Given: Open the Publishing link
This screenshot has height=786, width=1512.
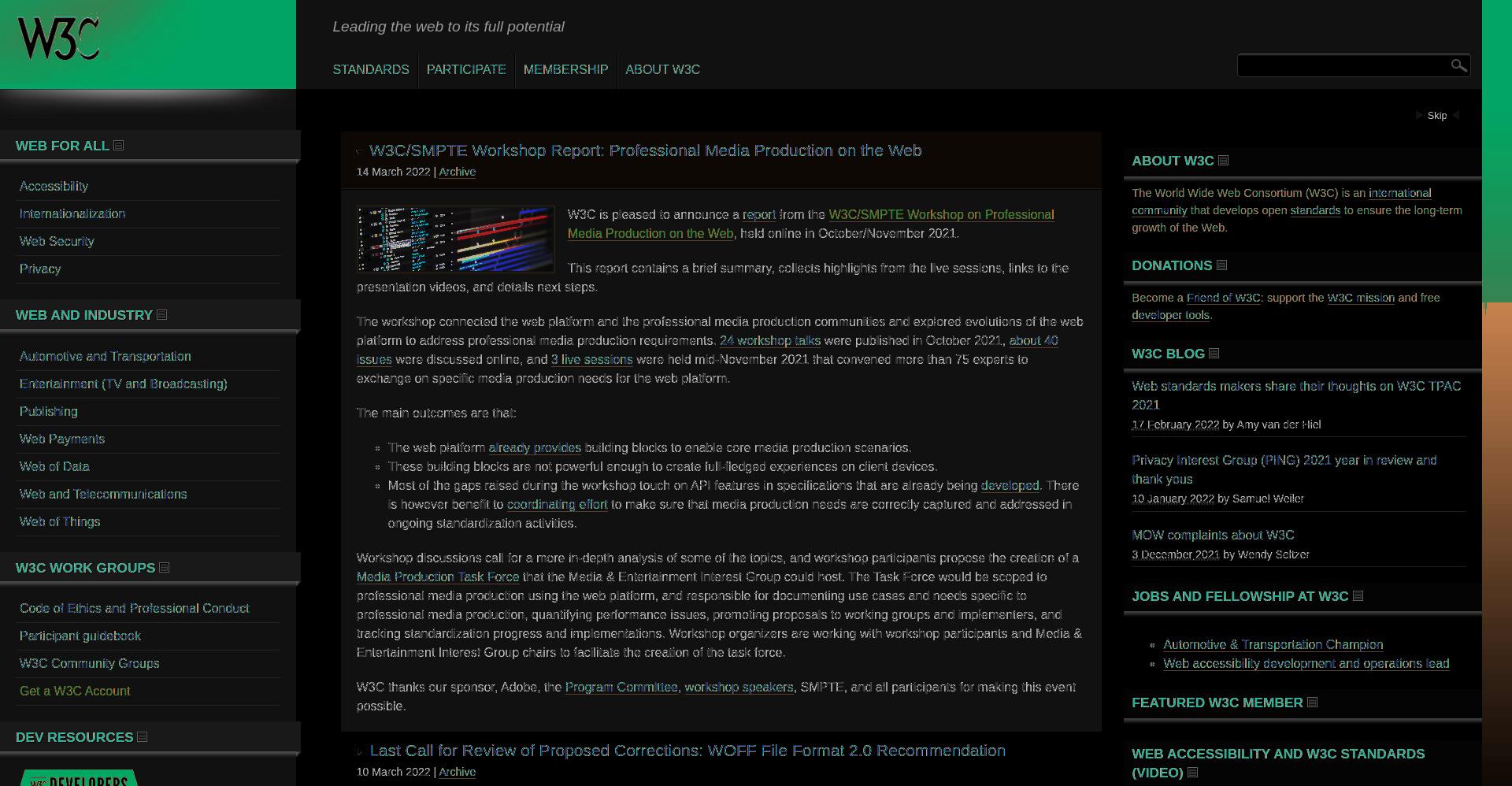Looking at the screenshot, I should [49, 412].
